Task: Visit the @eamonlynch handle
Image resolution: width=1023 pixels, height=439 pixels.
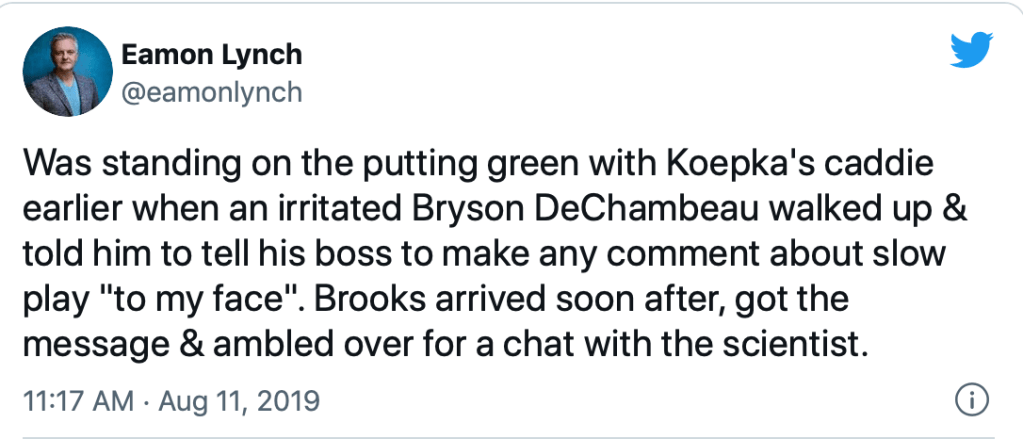Action: pos(211,92)
